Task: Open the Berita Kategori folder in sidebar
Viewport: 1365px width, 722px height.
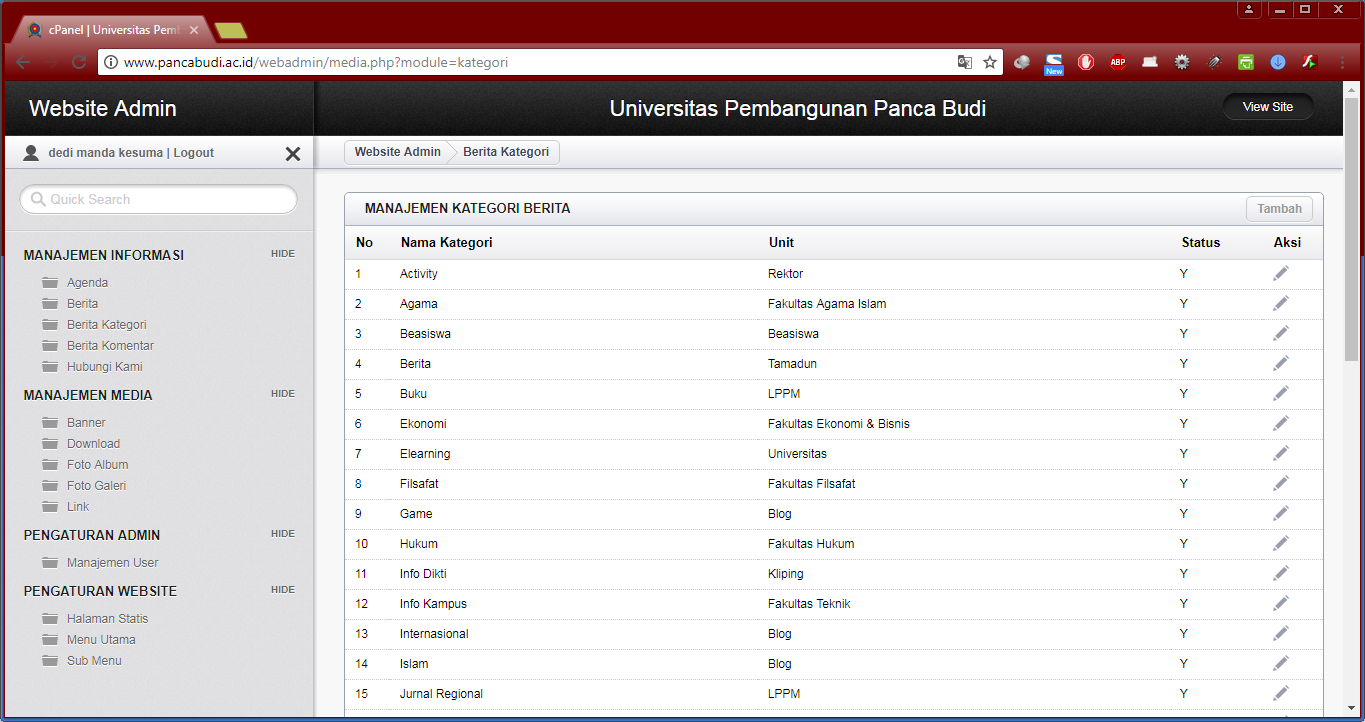Action: click(x=106, y=324)
